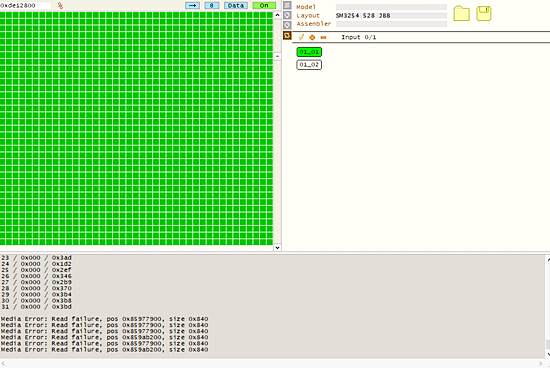Click the block map scroll-up arrow
Viewport: 550px width, 368px height.
[277, 15]
